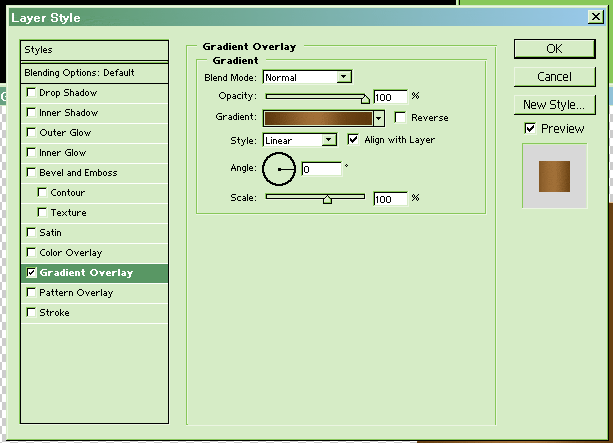The image size is (613, 443).
Task: Turn on the Inner Glow effect
Action: [31, 153]
